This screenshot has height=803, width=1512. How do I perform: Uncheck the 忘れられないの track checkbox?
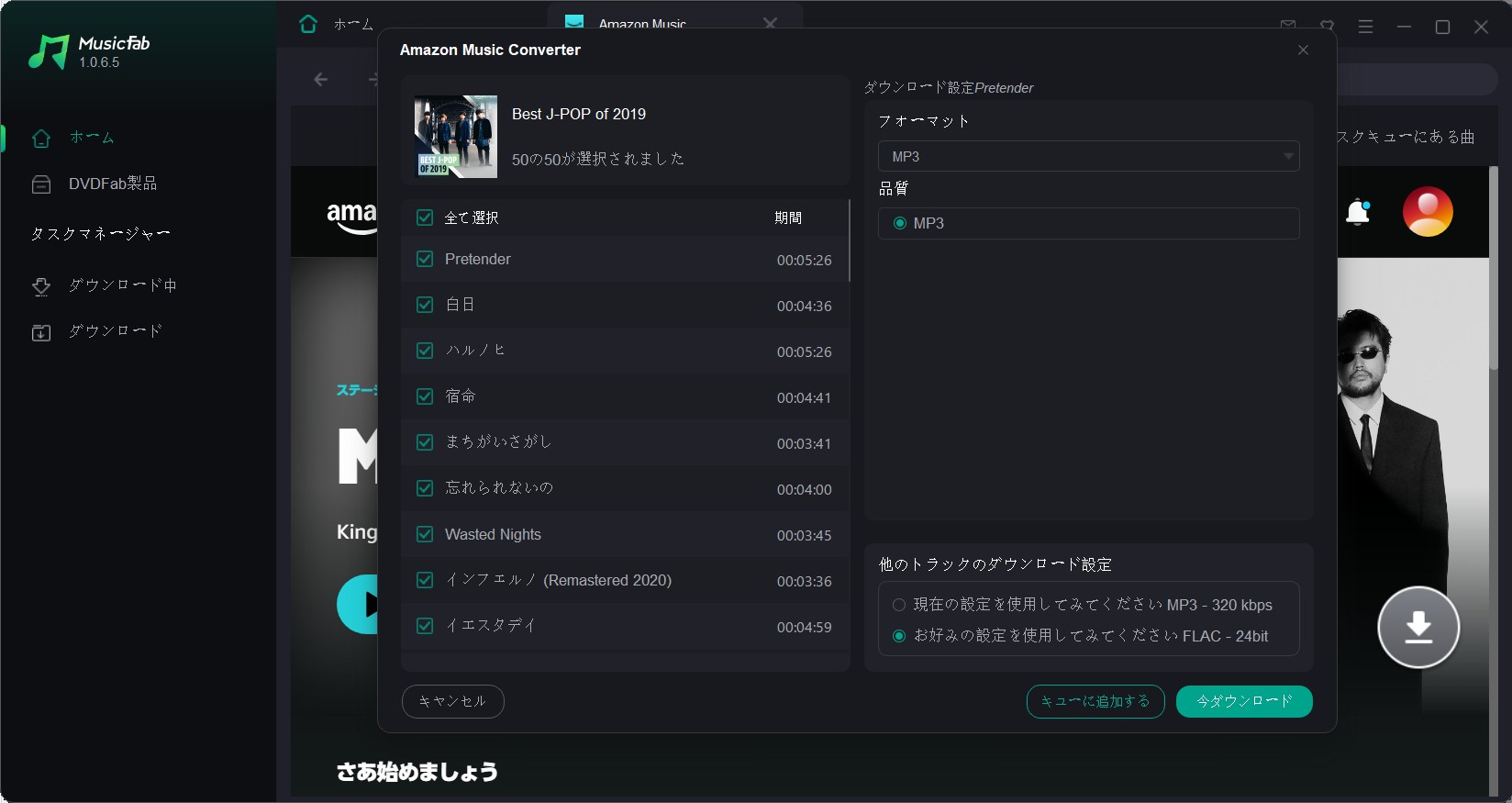point(425,488)
